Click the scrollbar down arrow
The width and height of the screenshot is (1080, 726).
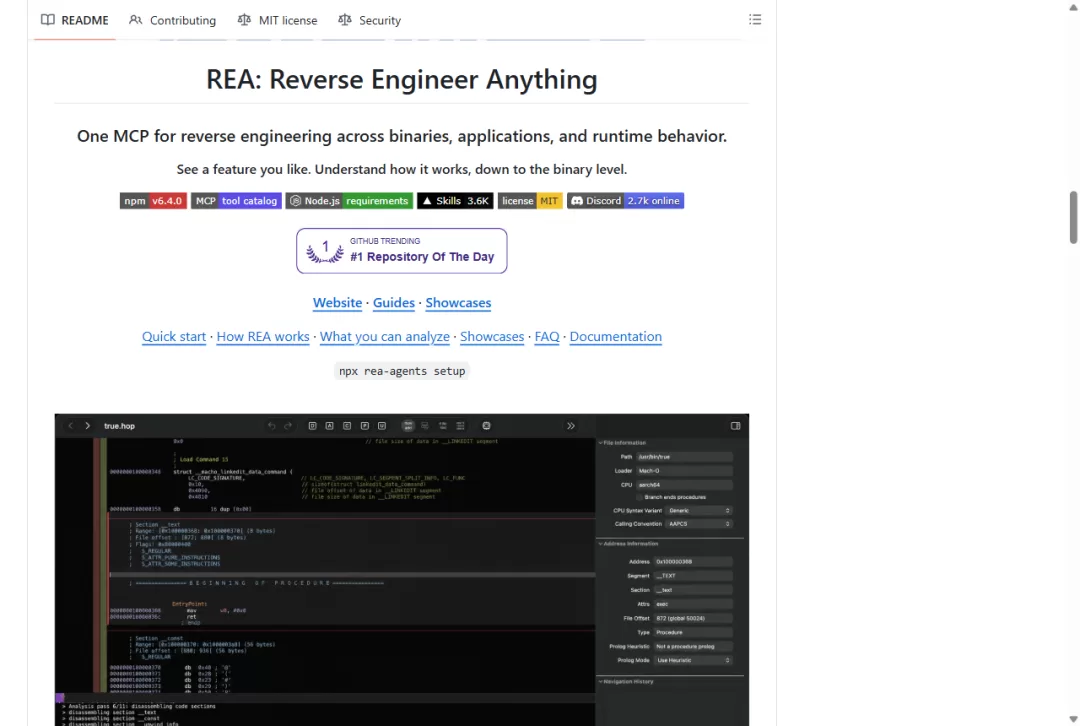[1073, 720]
